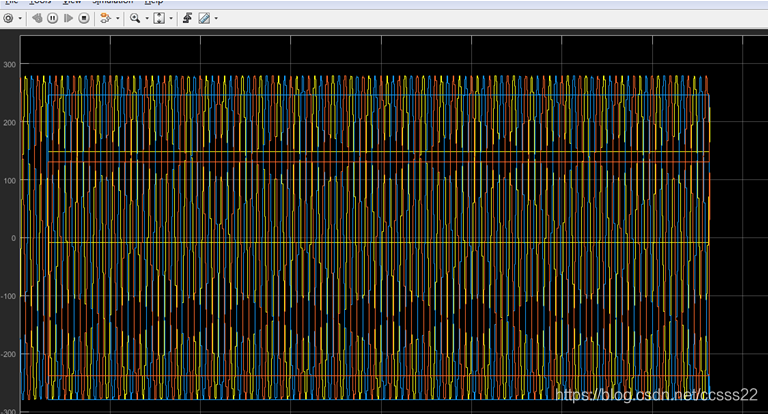Open the triggers tool icon
The width and height of the screenshot is (768, 414).
pos(187,19)
